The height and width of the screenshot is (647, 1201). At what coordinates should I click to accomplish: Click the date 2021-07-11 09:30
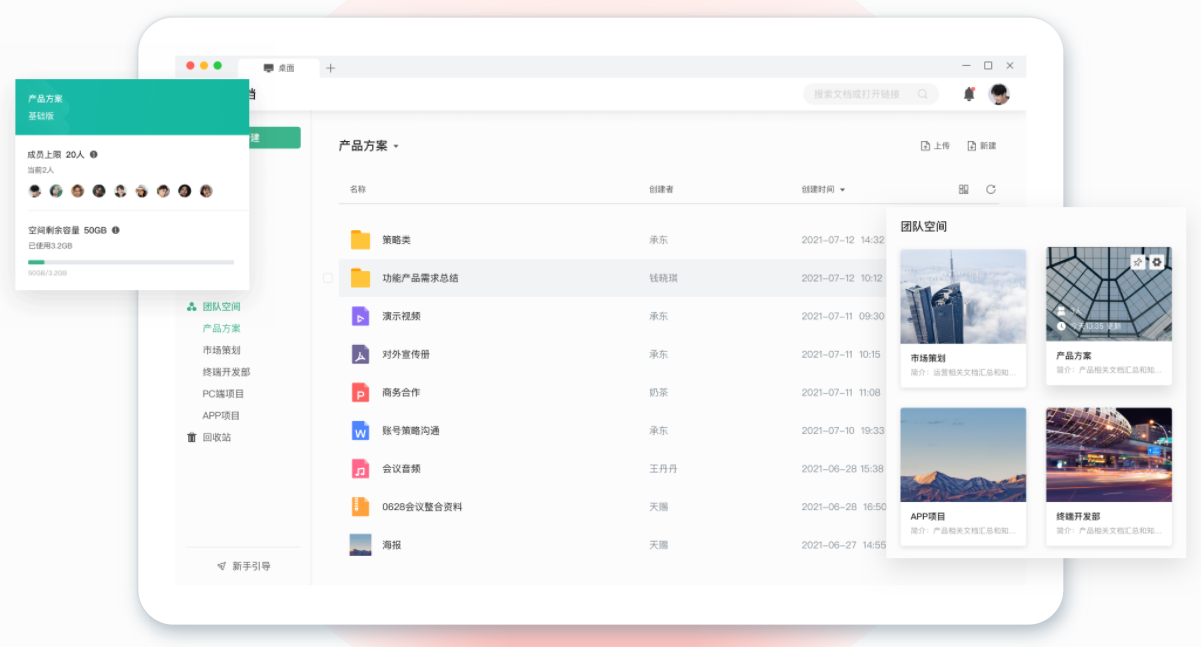point(842,316)
